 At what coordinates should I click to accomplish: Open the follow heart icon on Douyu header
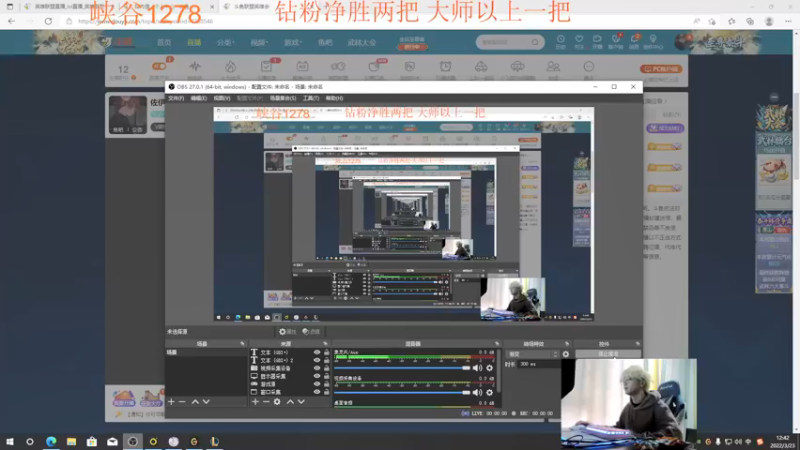coord(579,39)
